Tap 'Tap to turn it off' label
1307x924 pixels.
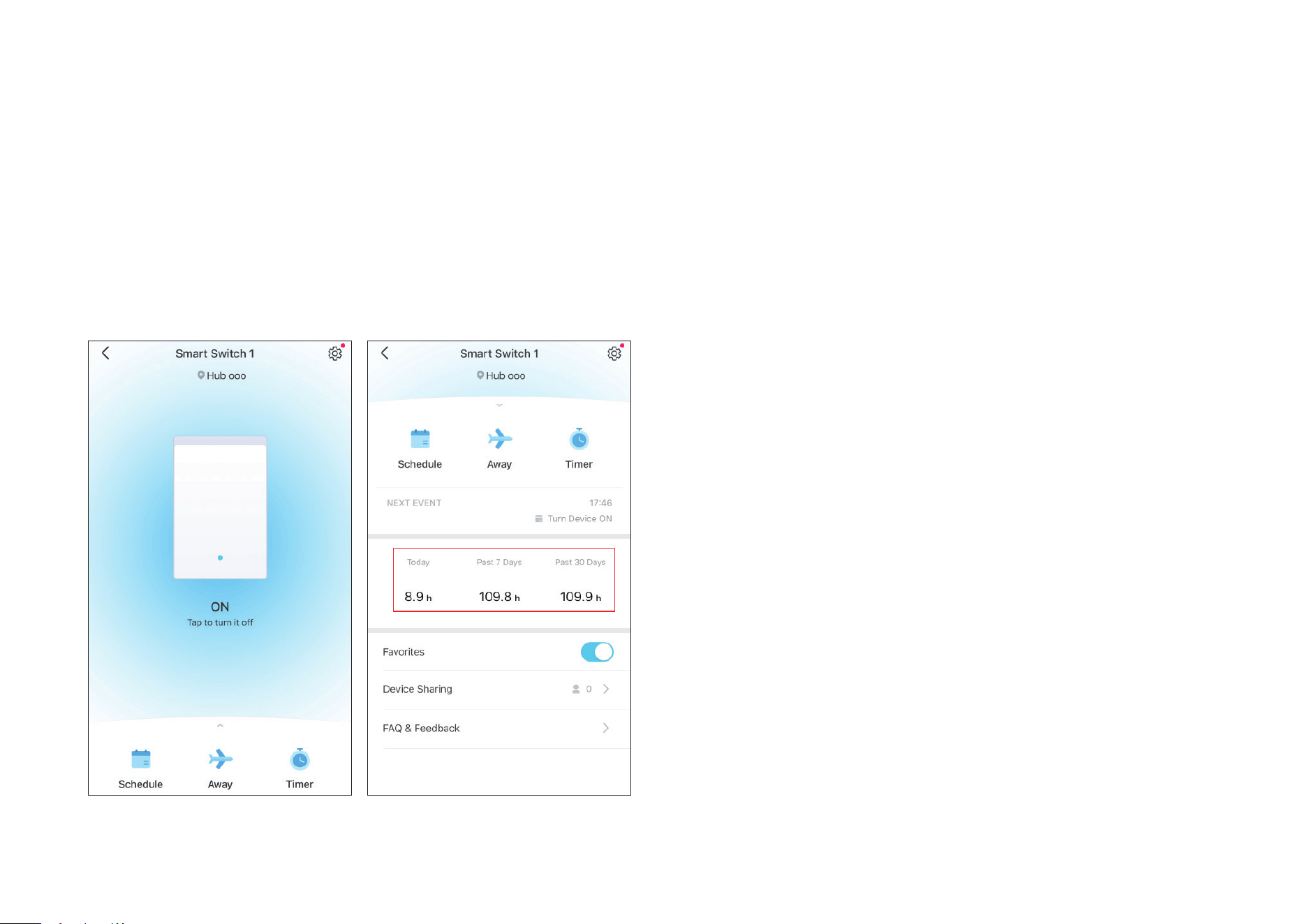220,623
